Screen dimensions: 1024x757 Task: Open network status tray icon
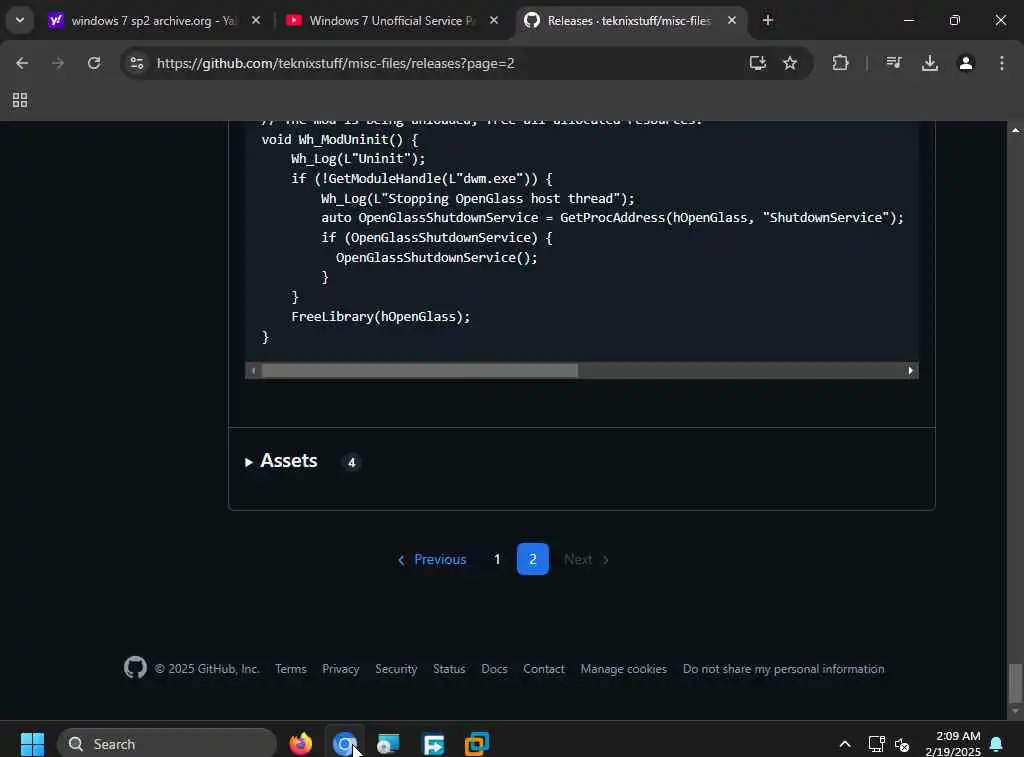pos(876,743)
